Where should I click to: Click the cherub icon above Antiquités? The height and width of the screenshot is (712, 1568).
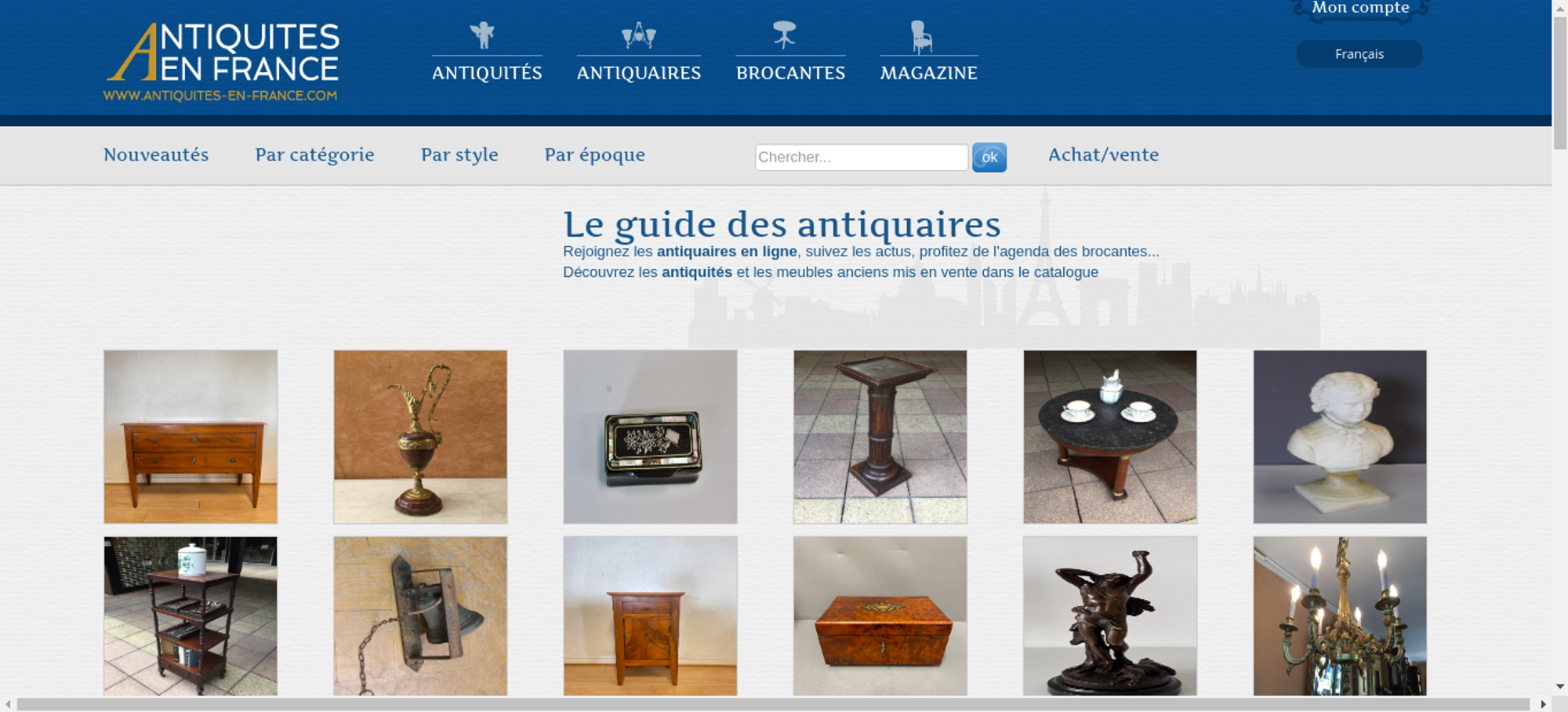pos(482,35)
